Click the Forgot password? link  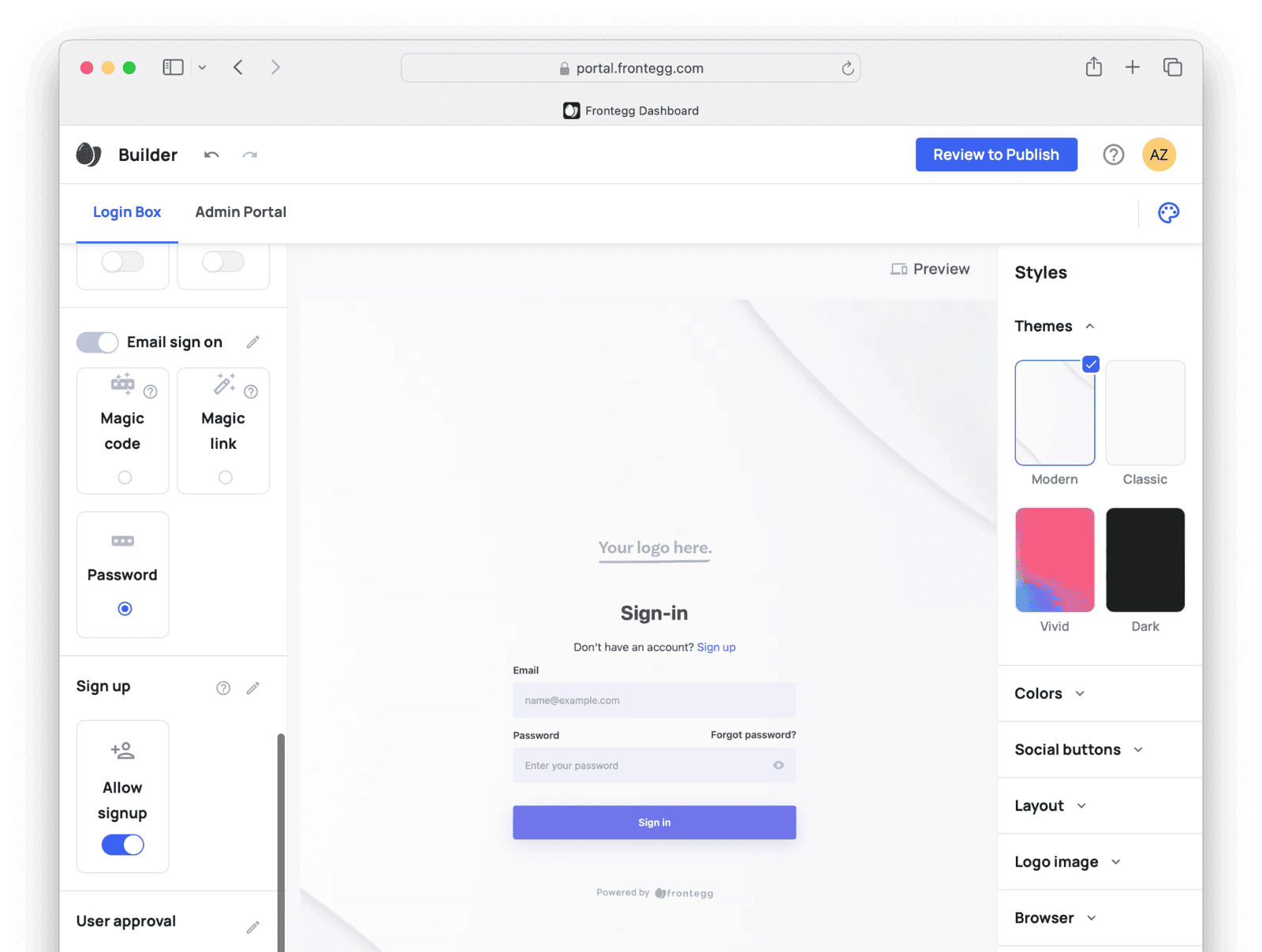click(x=753, y=734)
